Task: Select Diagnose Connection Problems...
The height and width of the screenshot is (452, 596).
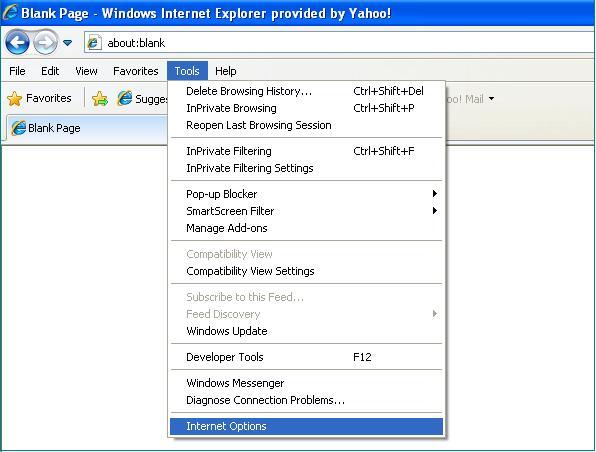Action: click(x=306, y=400)
